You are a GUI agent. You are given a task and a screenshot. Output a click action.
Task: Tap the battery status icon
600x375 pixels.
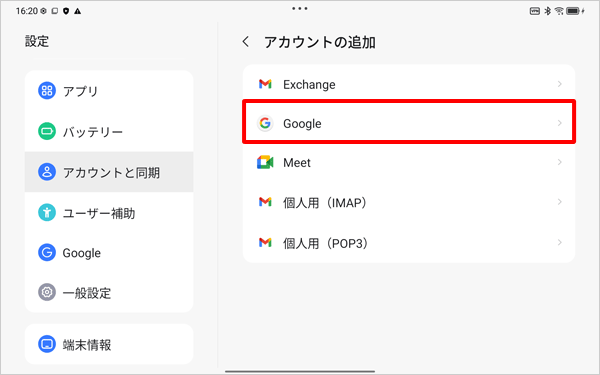tap(573, 11)
